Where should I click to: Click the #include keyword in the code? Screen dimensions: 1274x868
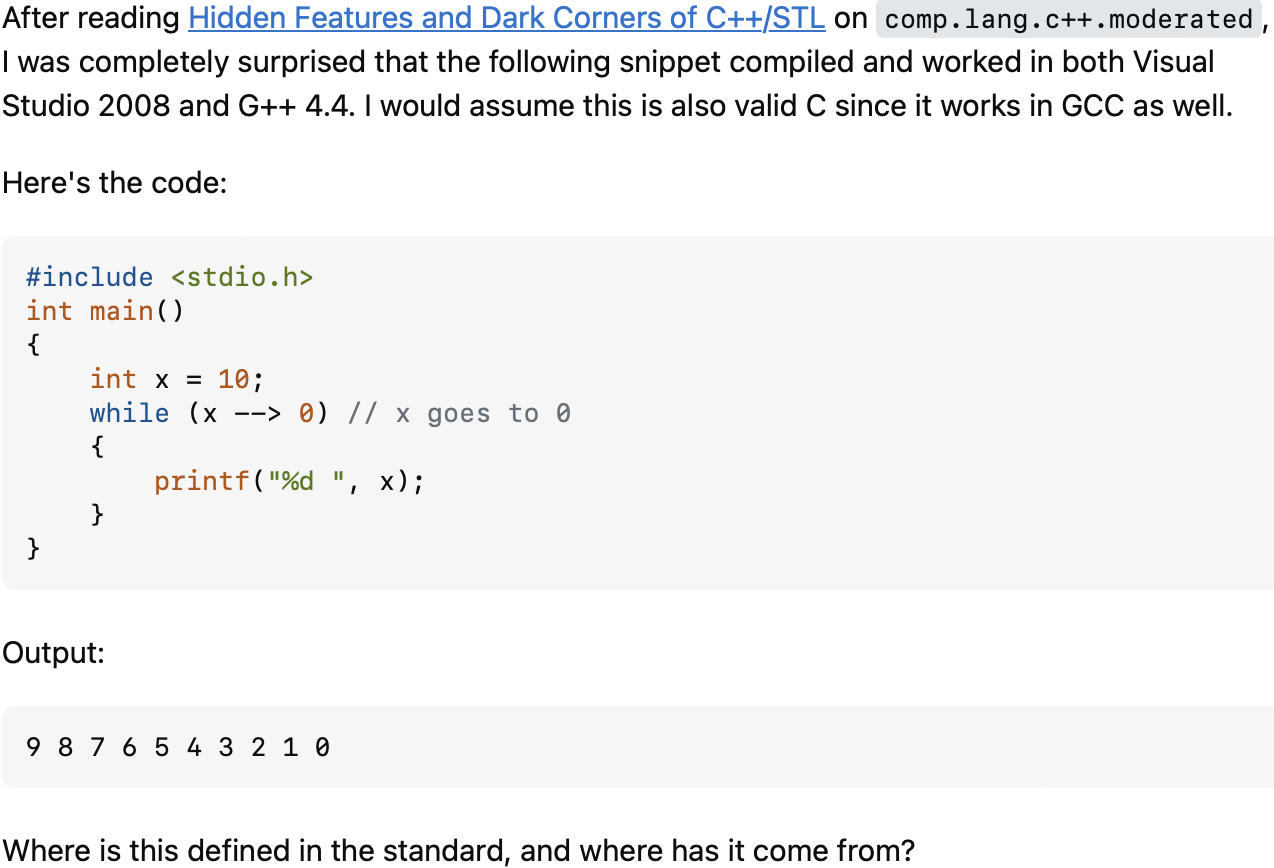tap(90, 277)
